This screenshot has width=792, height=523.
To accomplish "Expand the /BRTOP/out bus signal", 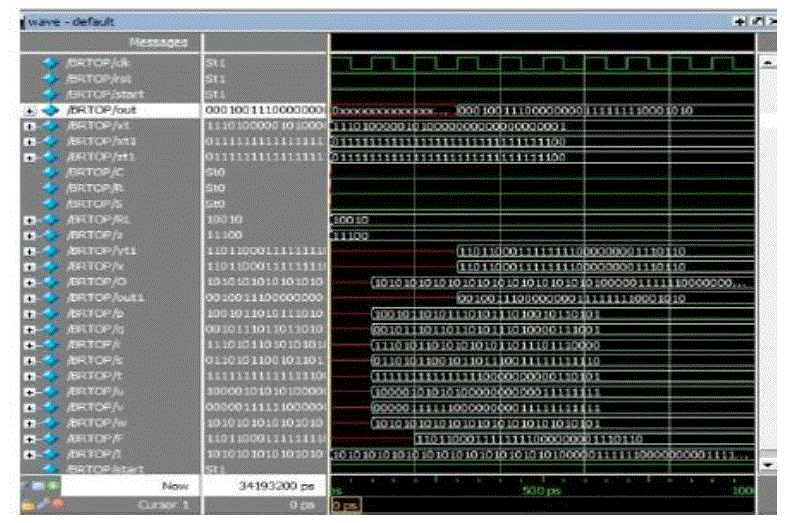I will 30,108.
